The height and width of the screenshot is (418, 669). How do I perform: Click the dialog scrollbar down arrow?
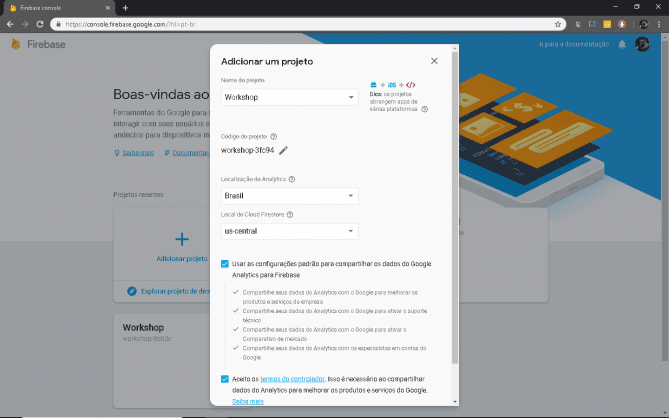(455, 402)
